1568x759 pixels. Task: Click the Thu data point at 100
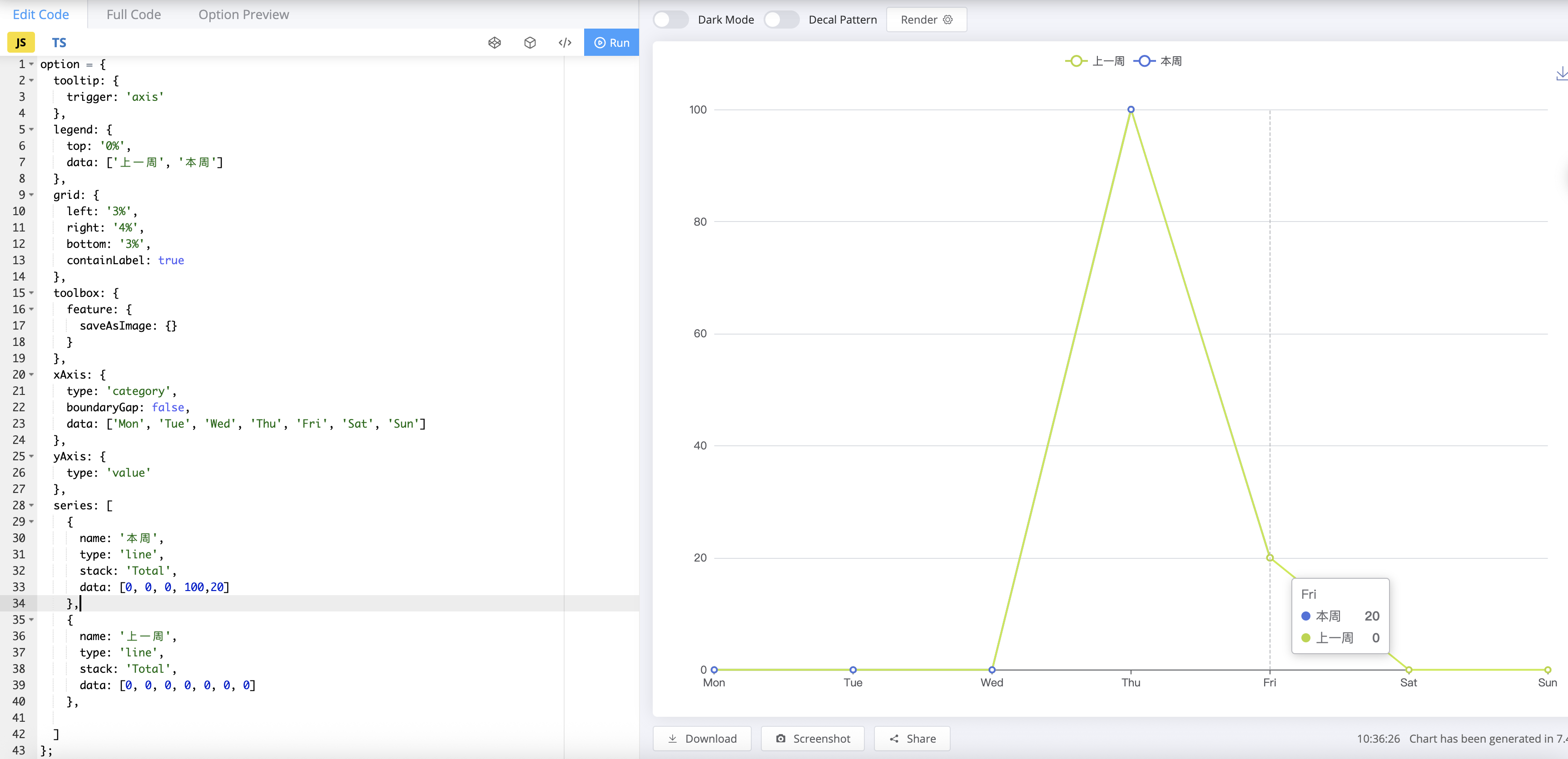[1130, 109]
